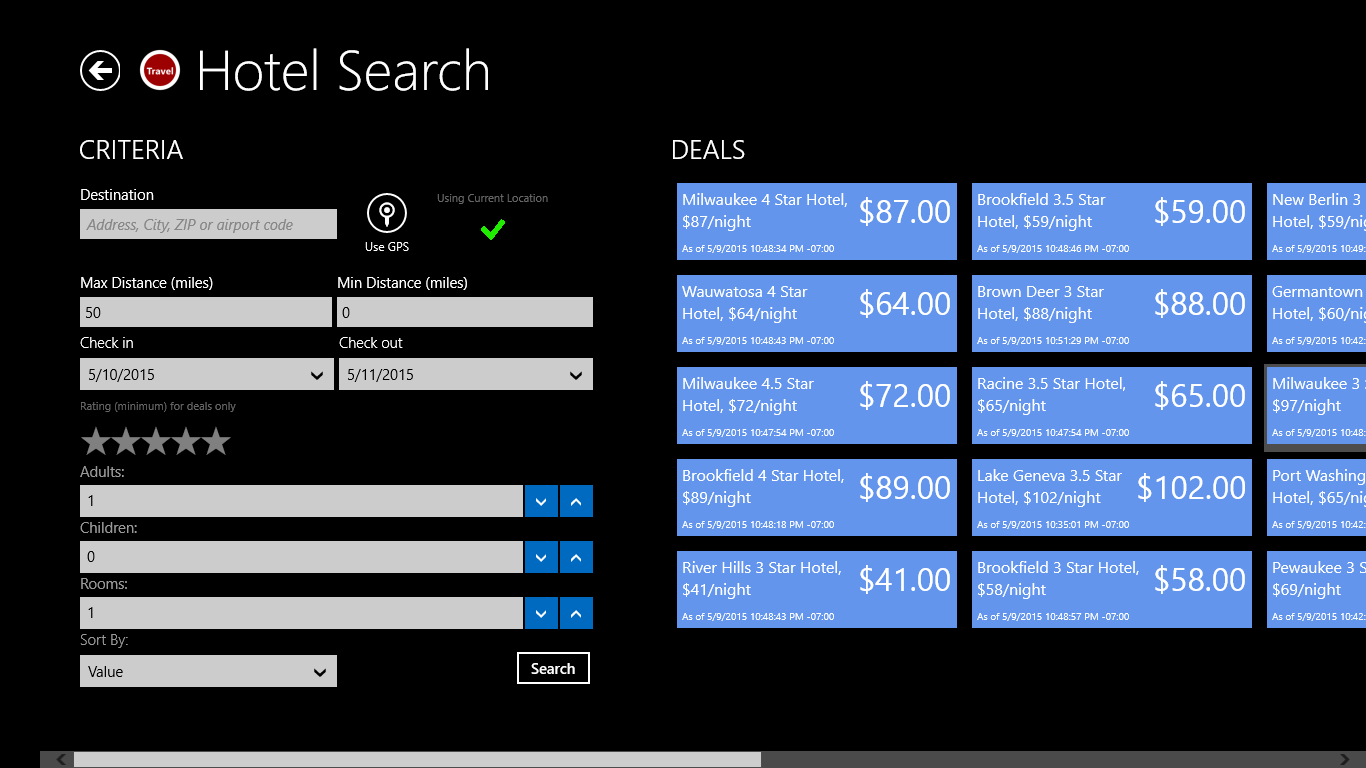The width and height of the screenshot is (1366, 768).
Task: Click the green current location checkmark
Action: 492,230
